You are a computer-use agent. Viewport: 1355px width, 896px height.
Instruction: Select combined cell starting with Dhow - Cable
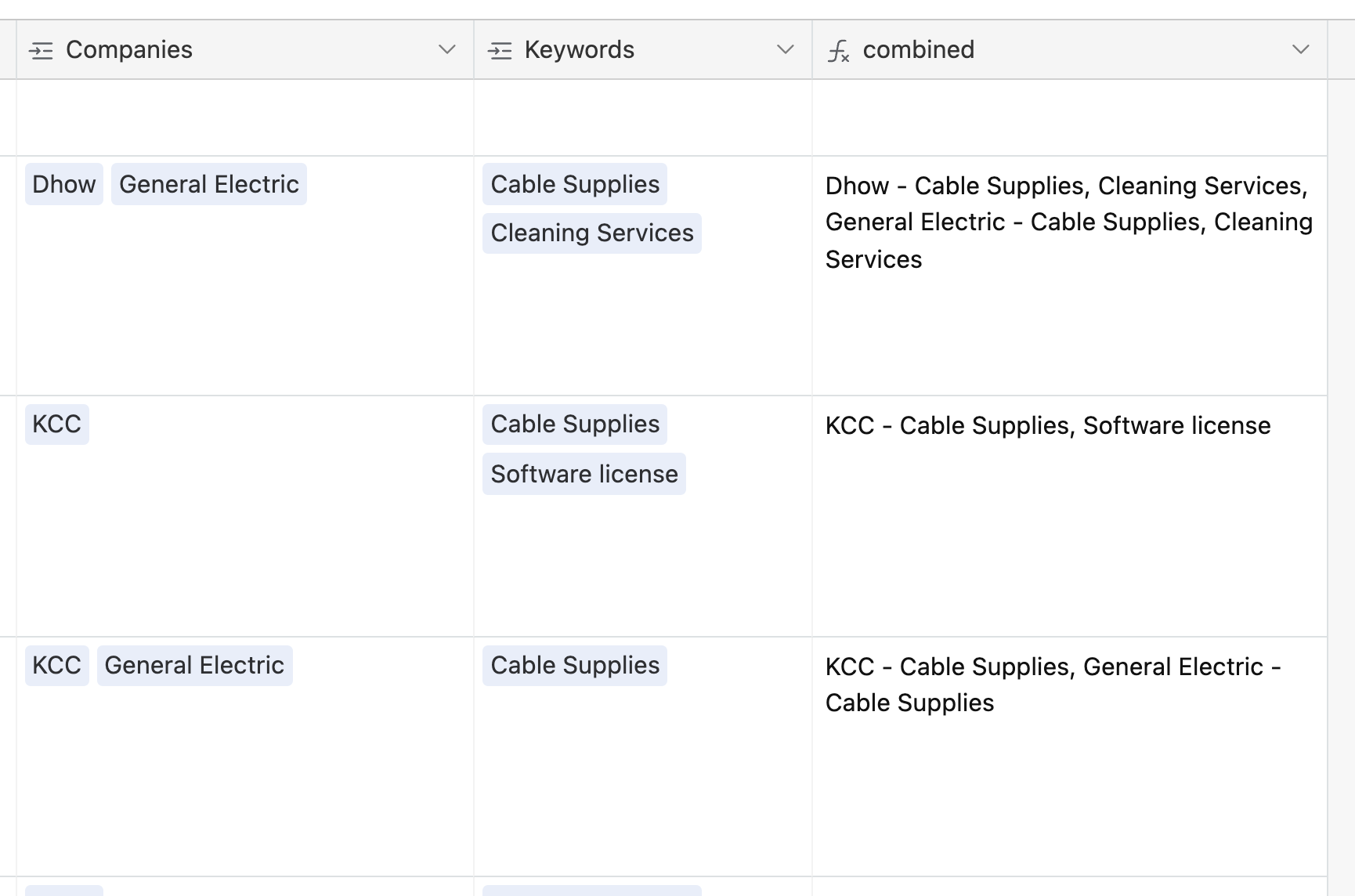[1070, 276]
